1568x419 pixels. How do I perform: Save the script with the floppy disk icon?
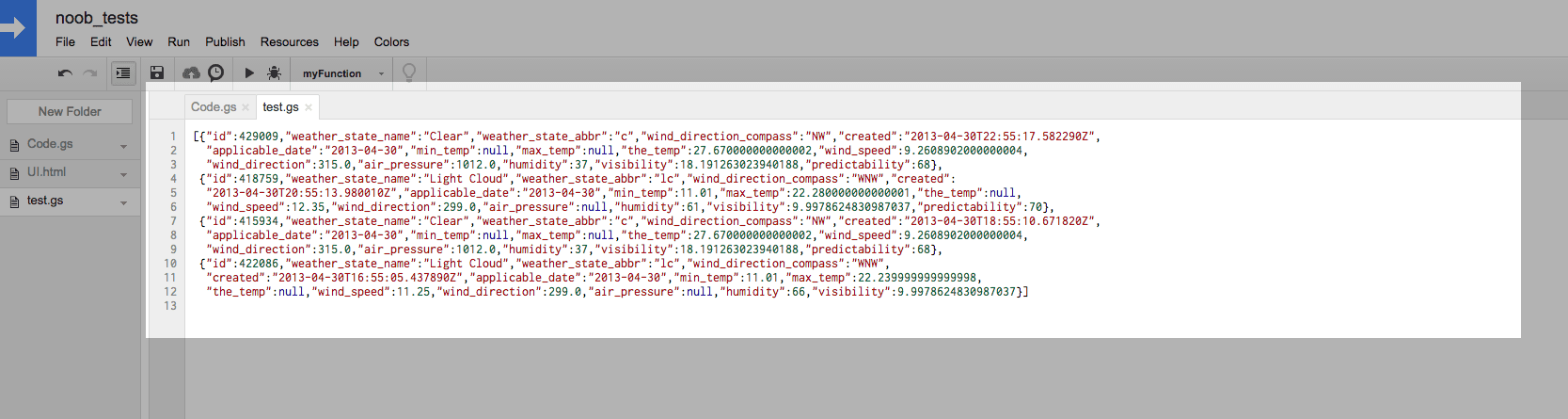(157, 73)
